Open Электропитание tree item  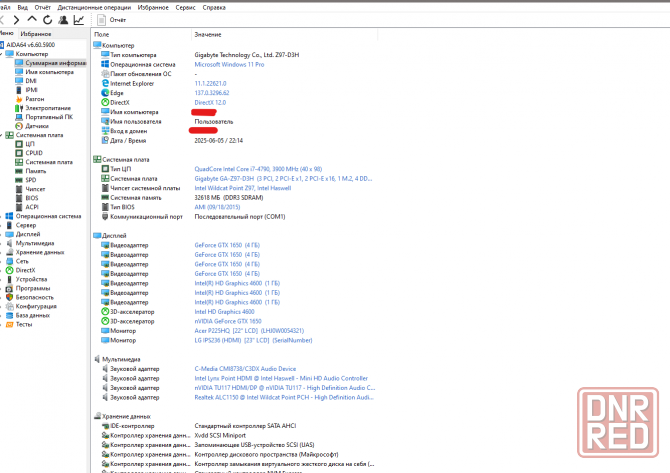43,108
